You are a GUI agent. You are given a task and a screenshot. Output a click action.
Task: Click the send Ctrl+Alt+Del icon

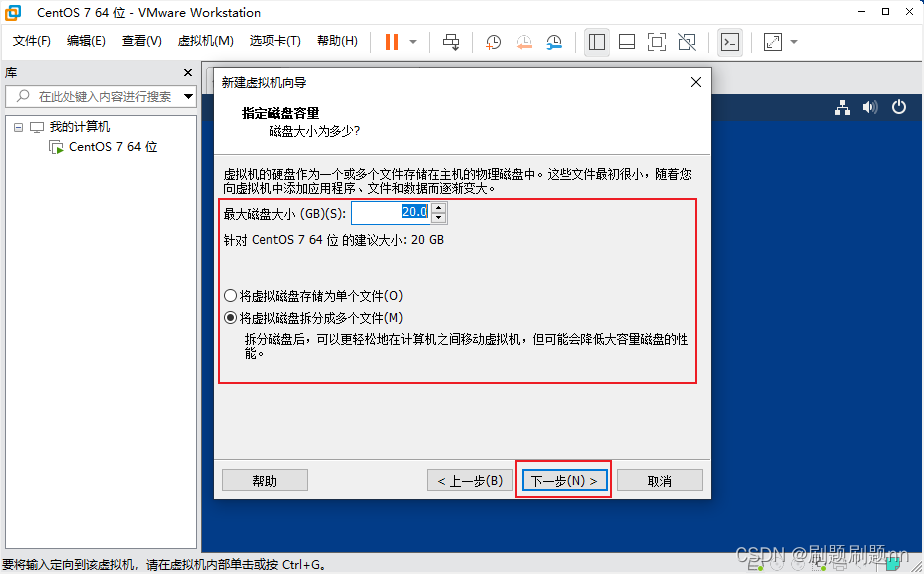[x=451, y=42]
